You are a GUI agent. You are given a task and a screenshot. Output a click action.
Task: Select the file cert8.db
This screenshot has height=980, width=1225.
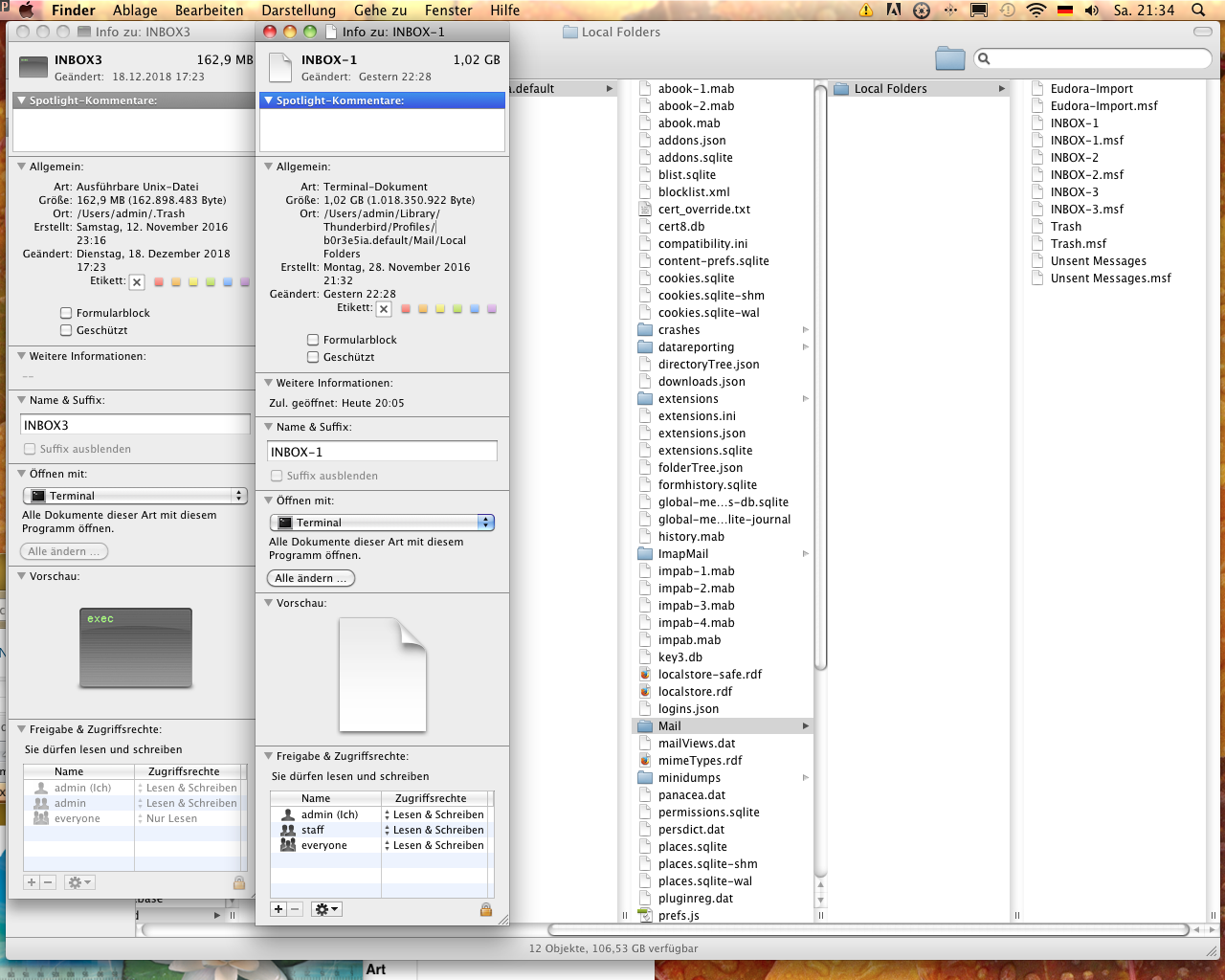pos(681,227)
